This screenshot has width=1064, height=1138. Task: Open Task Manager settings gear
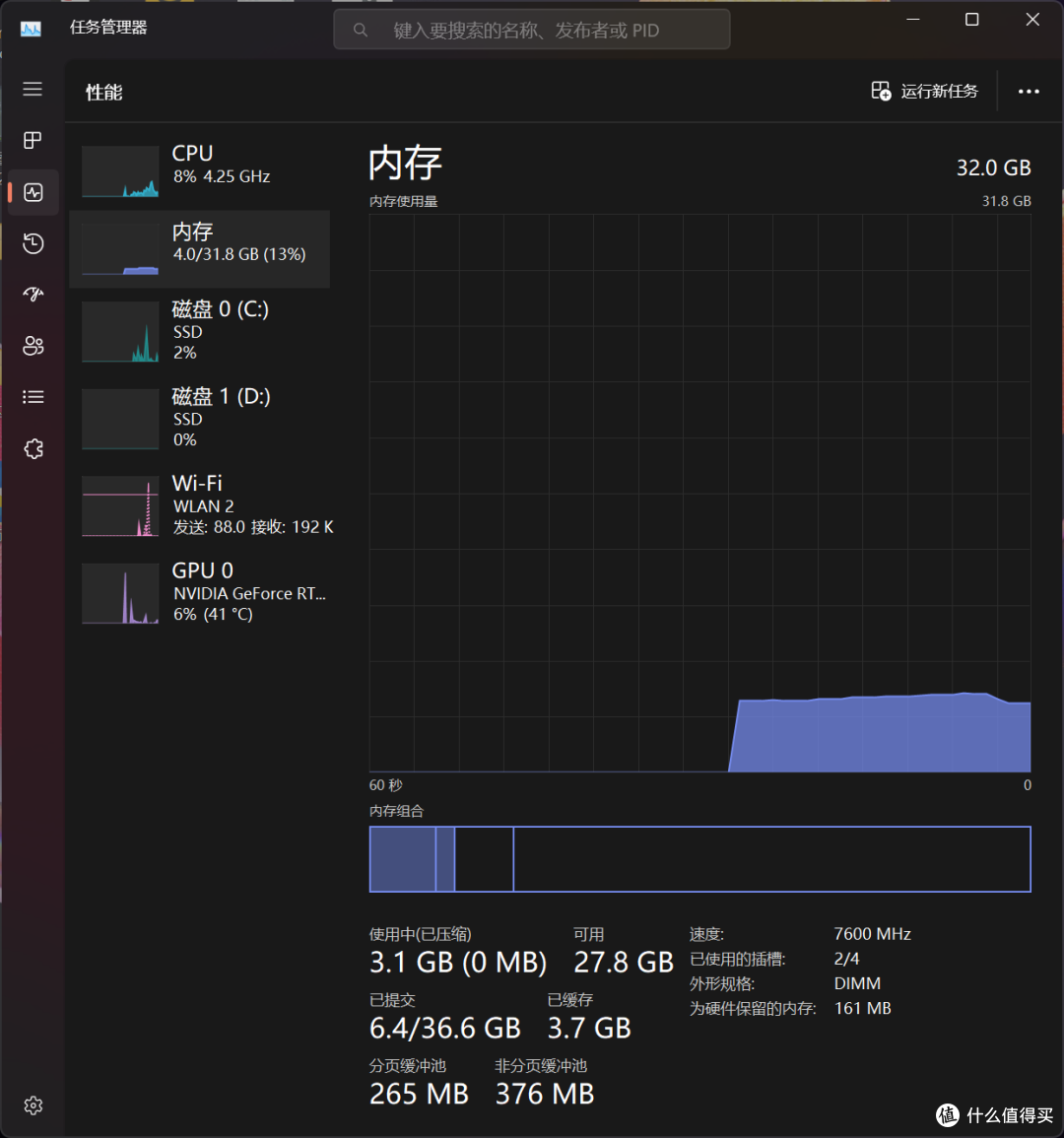pos(33,1105)
